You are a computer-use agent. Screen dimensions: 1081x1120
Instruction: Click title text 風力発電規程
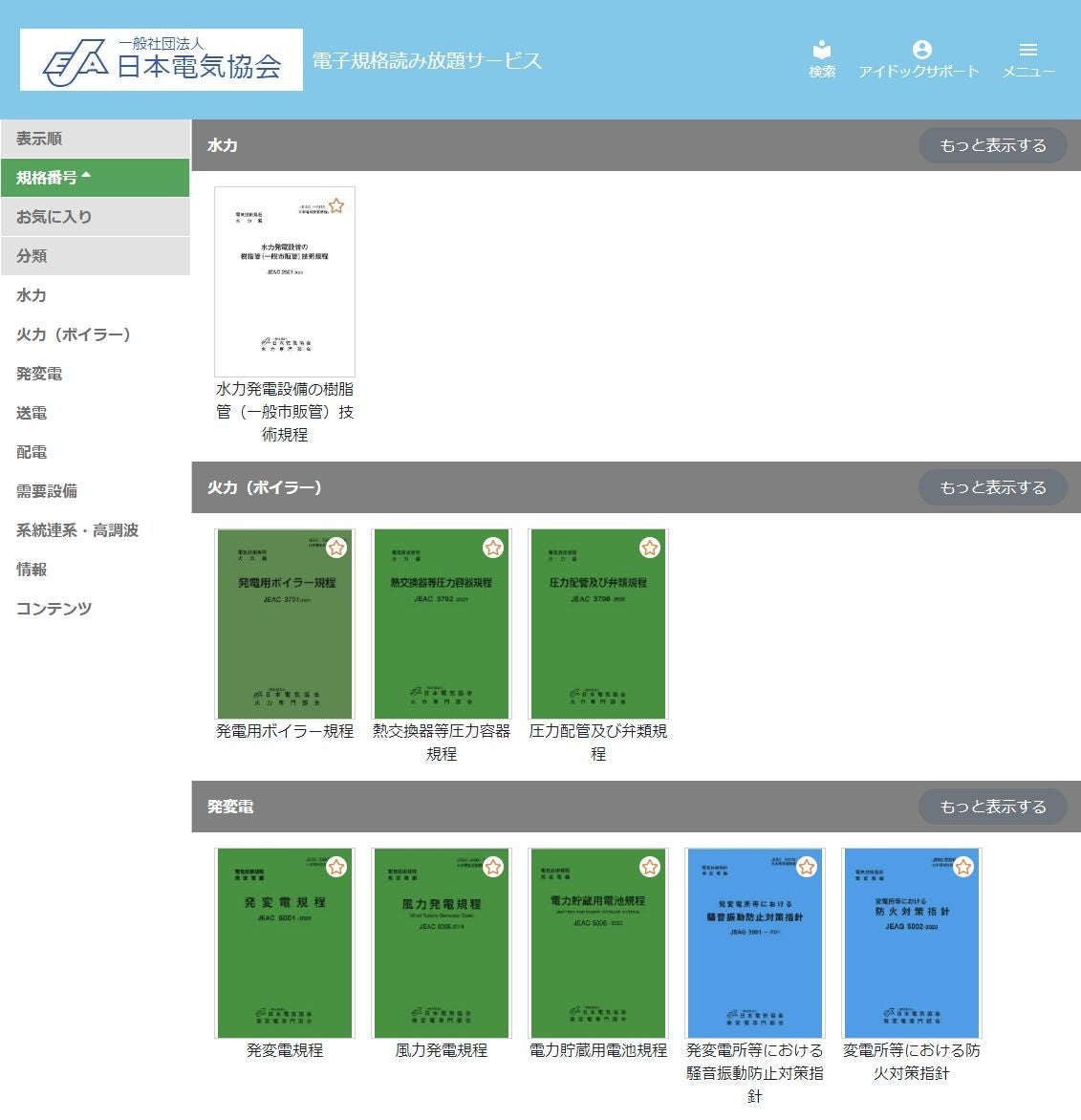pyautogui.click(x=442, y=1050)
